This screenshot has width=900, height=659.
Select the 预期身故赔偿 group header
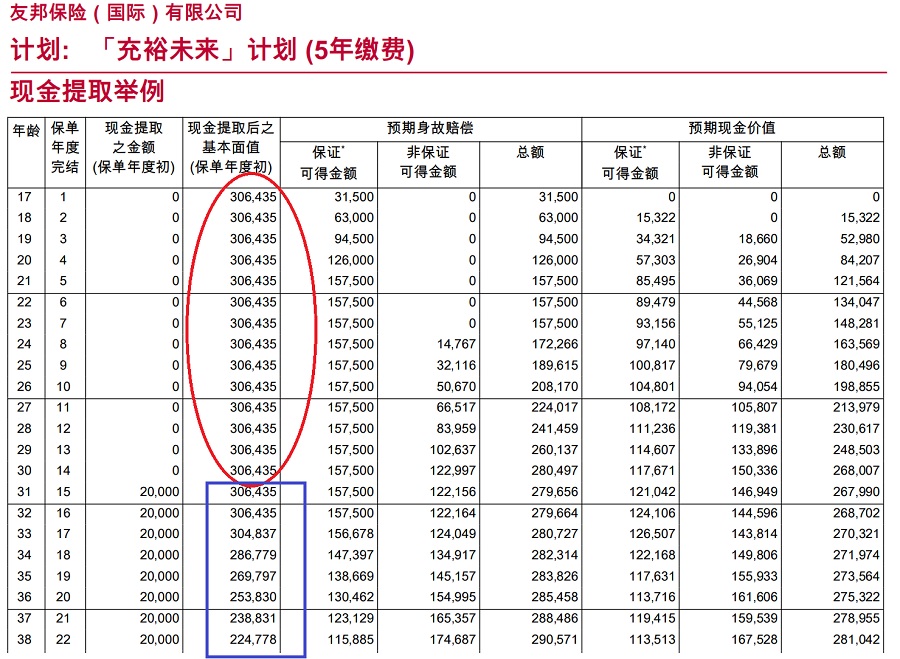point(430,128)
